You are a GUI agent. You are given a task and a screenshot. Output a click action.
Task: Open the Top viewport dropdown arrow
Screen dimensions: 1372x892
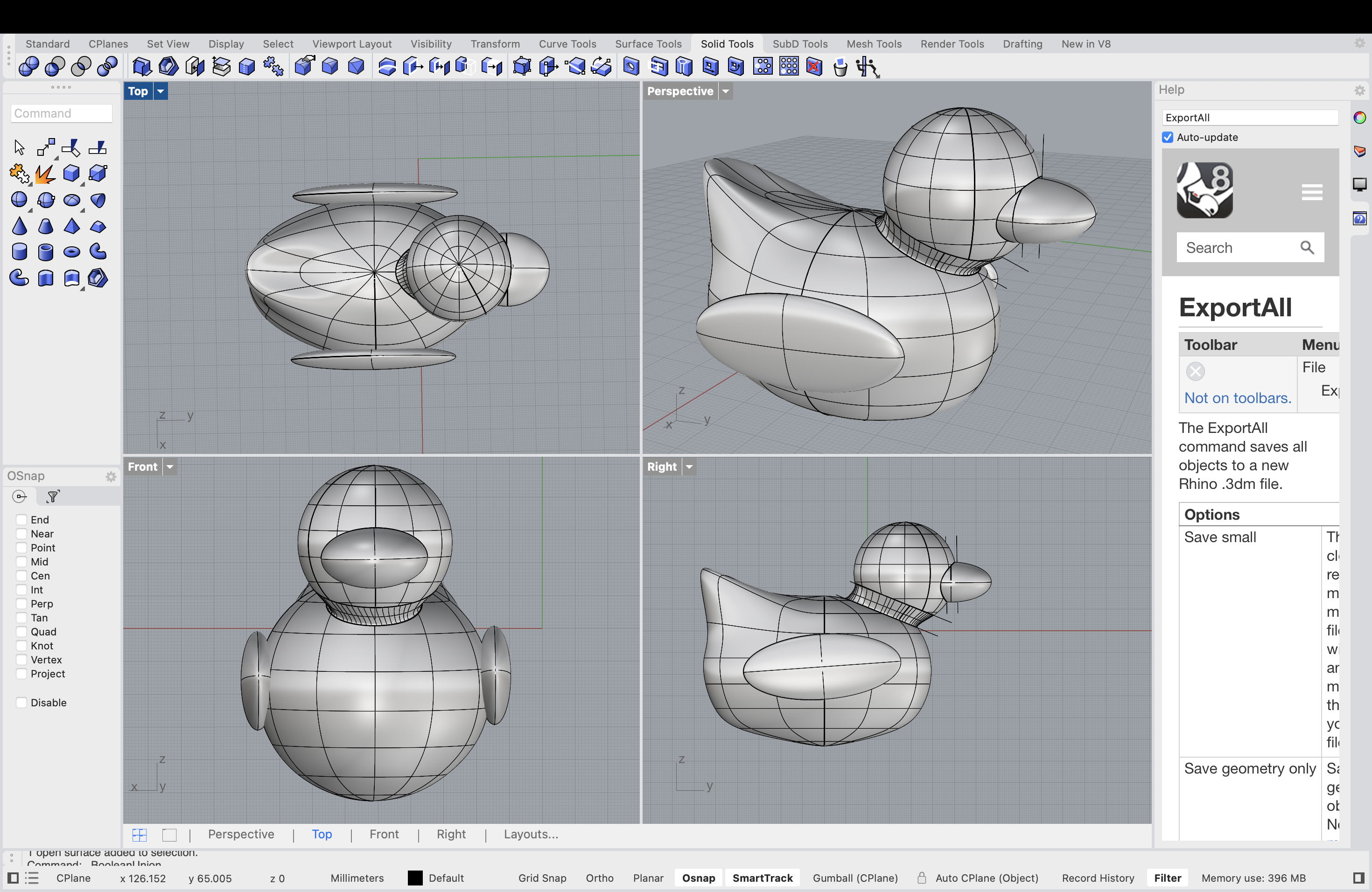[x=161, y=91]
